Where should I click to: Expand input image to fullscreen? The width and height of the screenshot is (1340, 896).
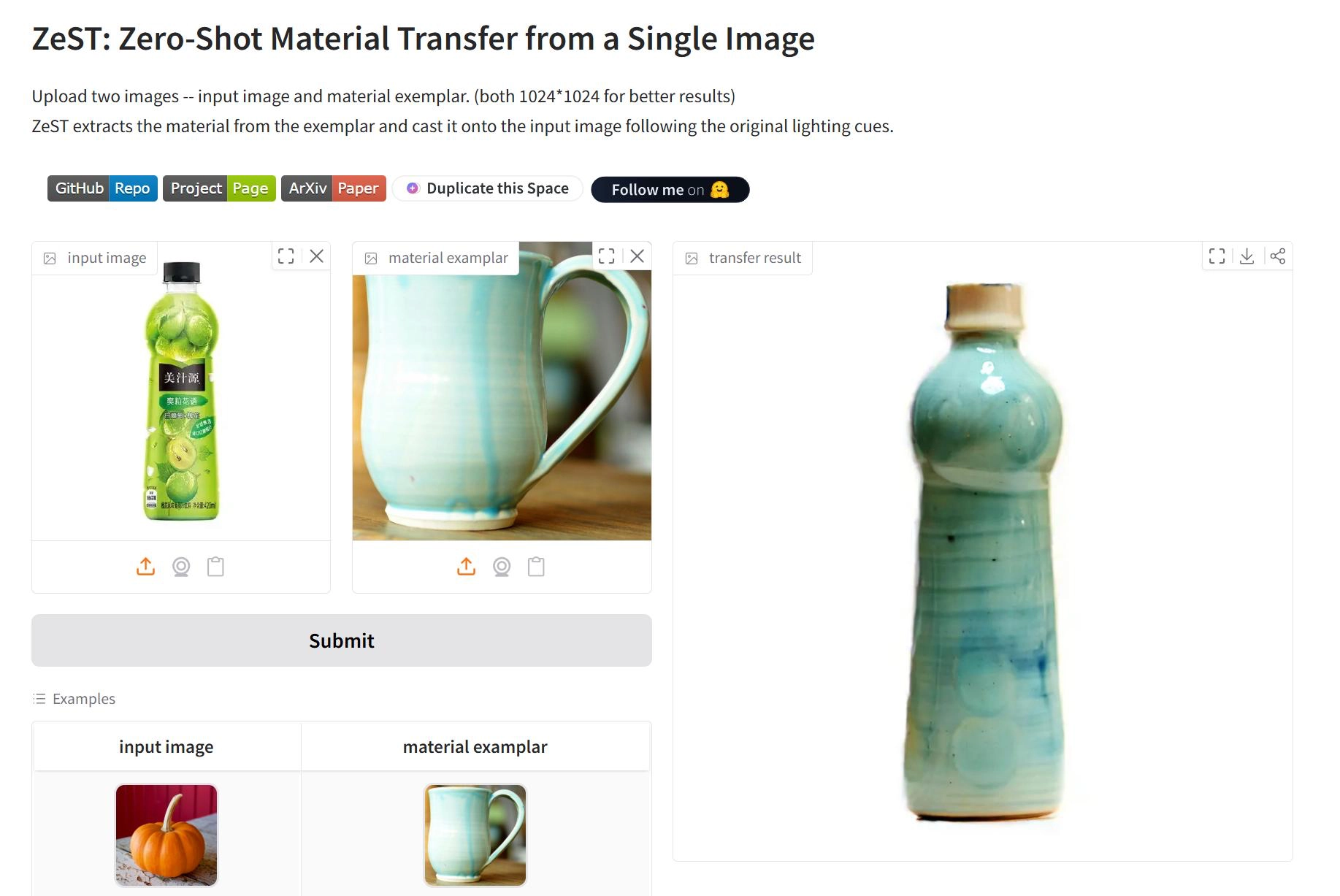pos(286,256)
